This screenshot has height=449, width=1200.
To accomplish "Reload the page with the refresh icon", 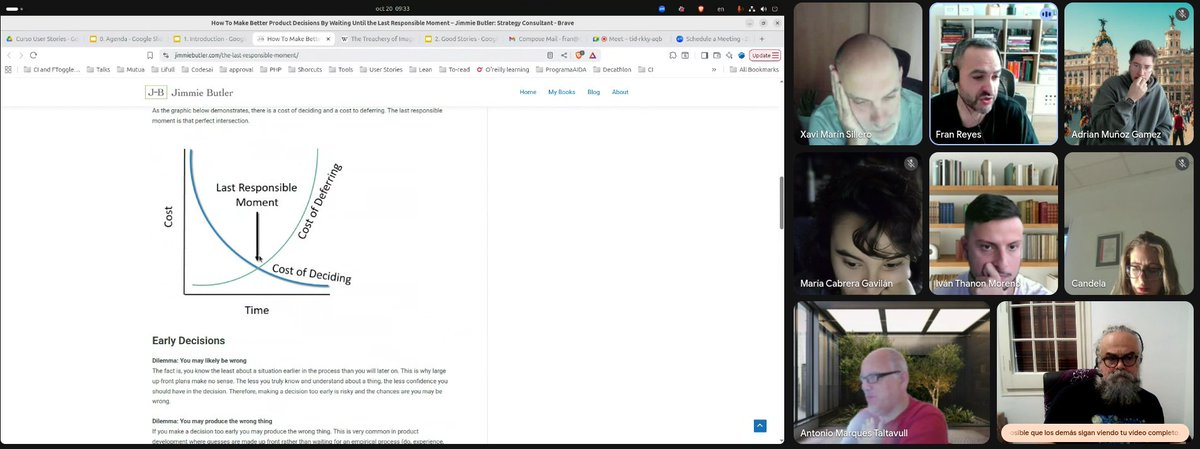I will click(33, 55).
